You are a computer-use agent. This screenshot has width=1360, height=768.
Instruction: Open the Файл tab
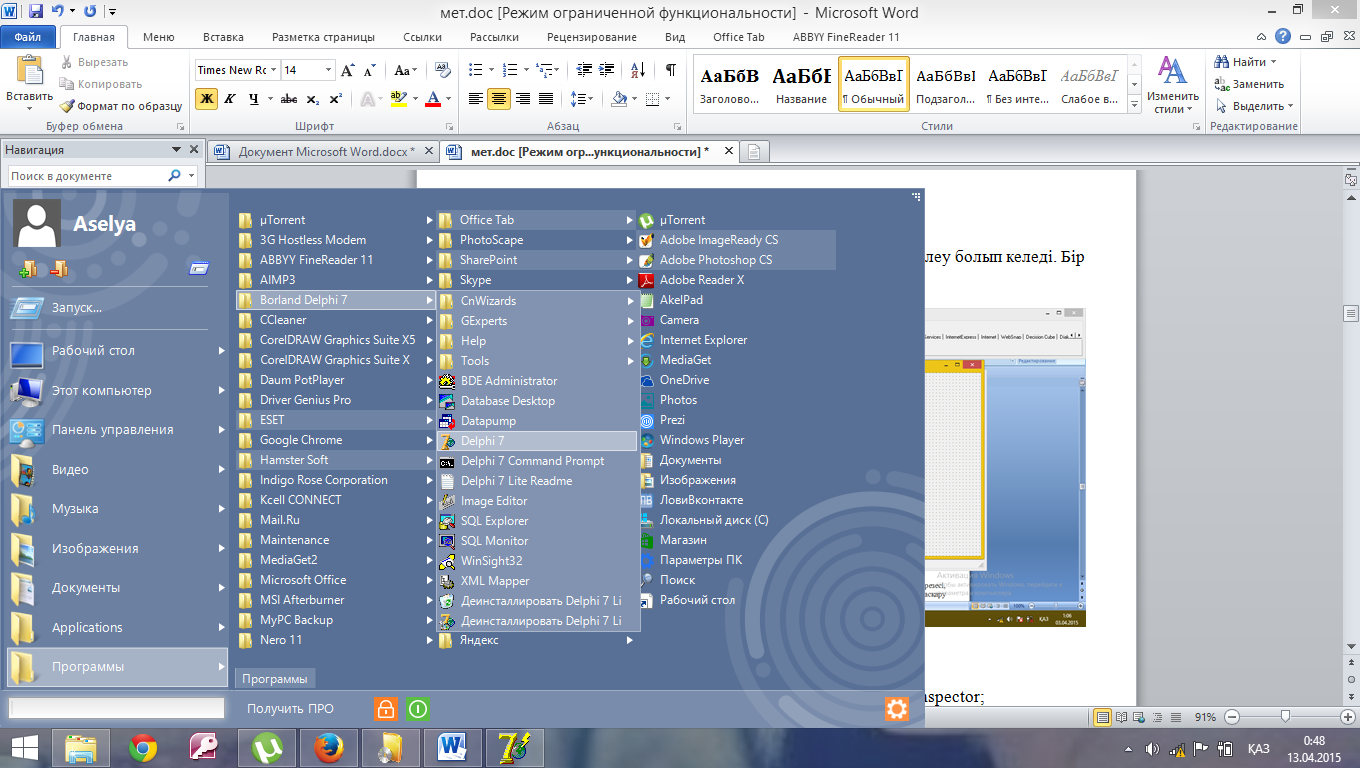tap(27, 37)
